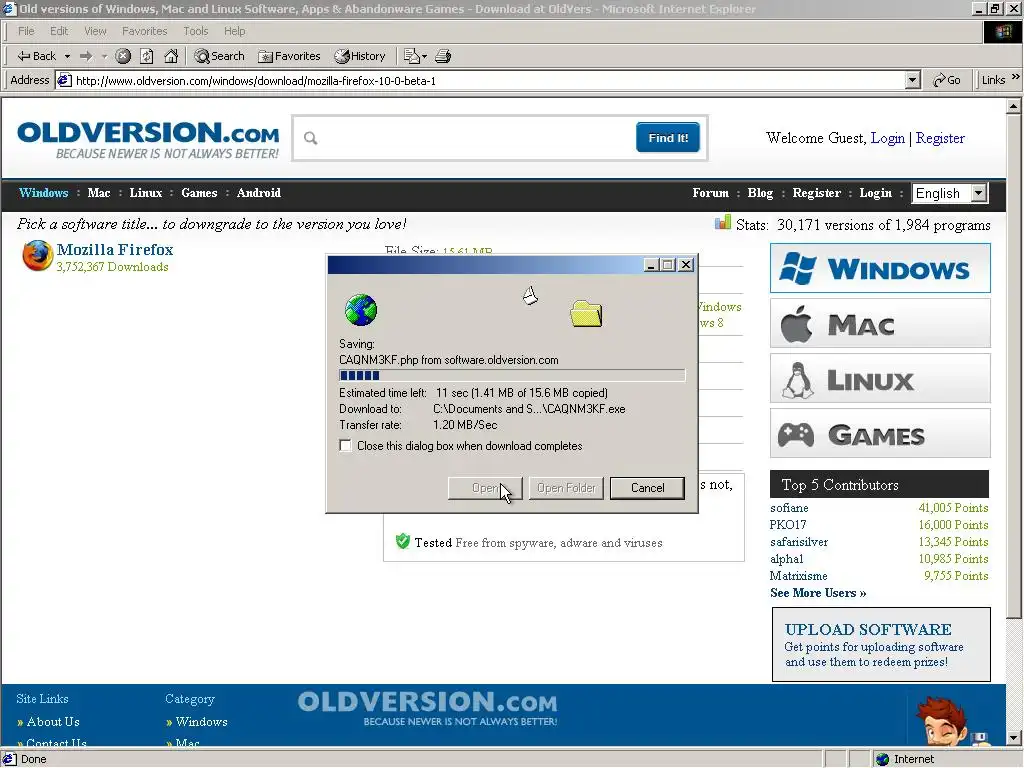The height and width of the screenshot is (768, 1024).
Task: Click the Windows flag logo throbber
Action: [x=1002, y=32]
